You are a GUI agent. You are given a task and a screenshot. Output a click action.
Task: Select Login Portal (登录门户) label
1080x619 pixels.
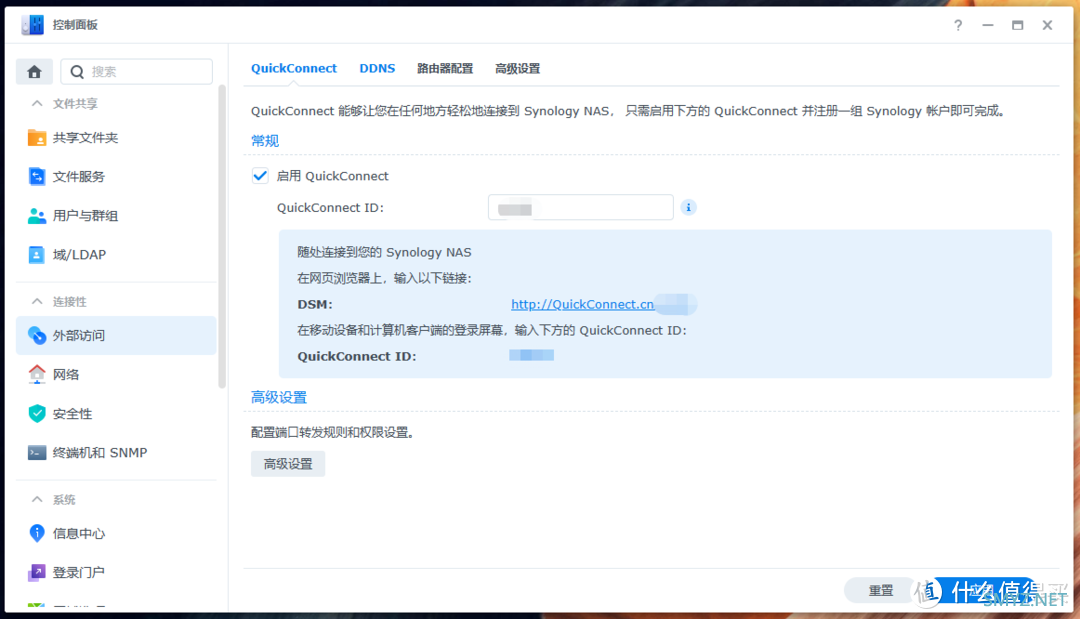pyautogui.click(x=79, y=572)
